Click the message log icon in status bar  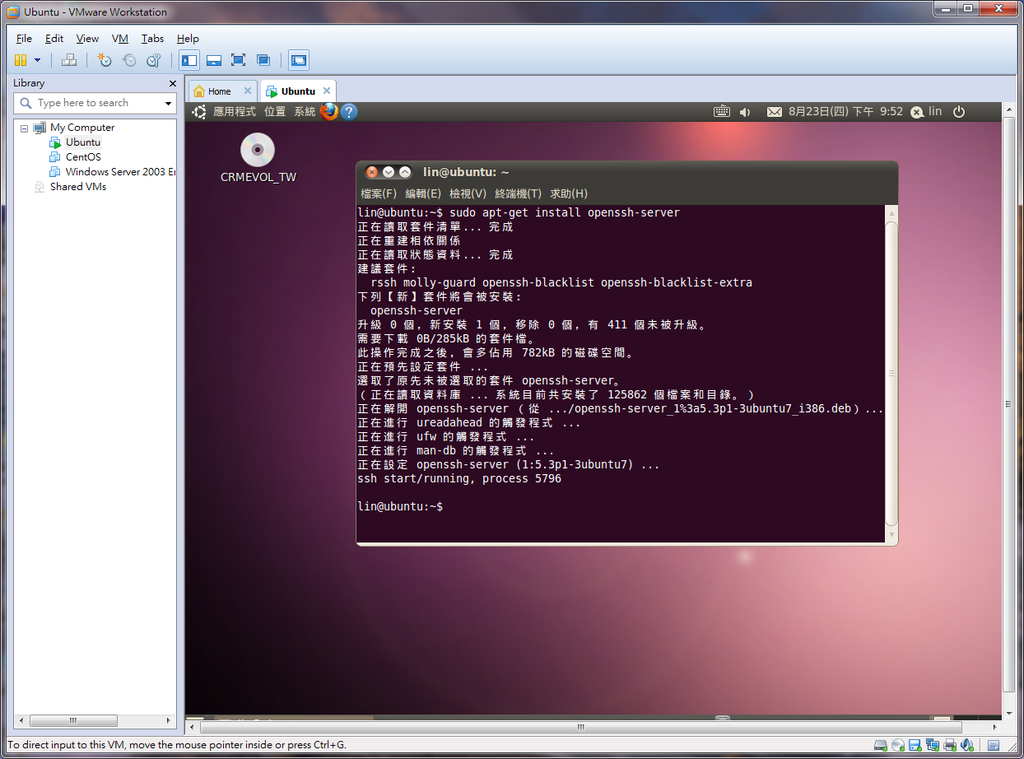point(993,745)
